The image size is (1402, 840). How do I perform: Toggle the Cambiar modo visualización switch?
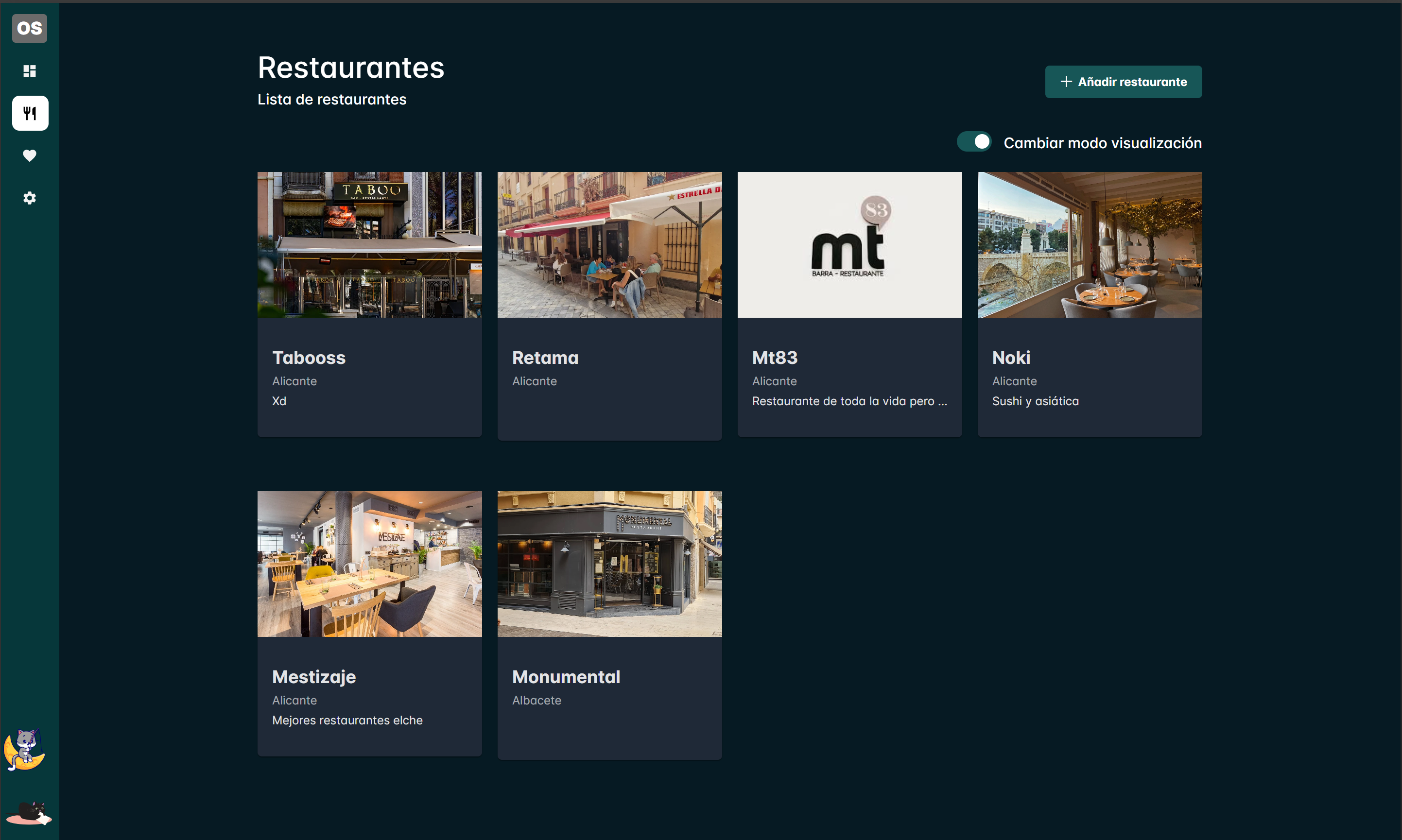(973, 142)
